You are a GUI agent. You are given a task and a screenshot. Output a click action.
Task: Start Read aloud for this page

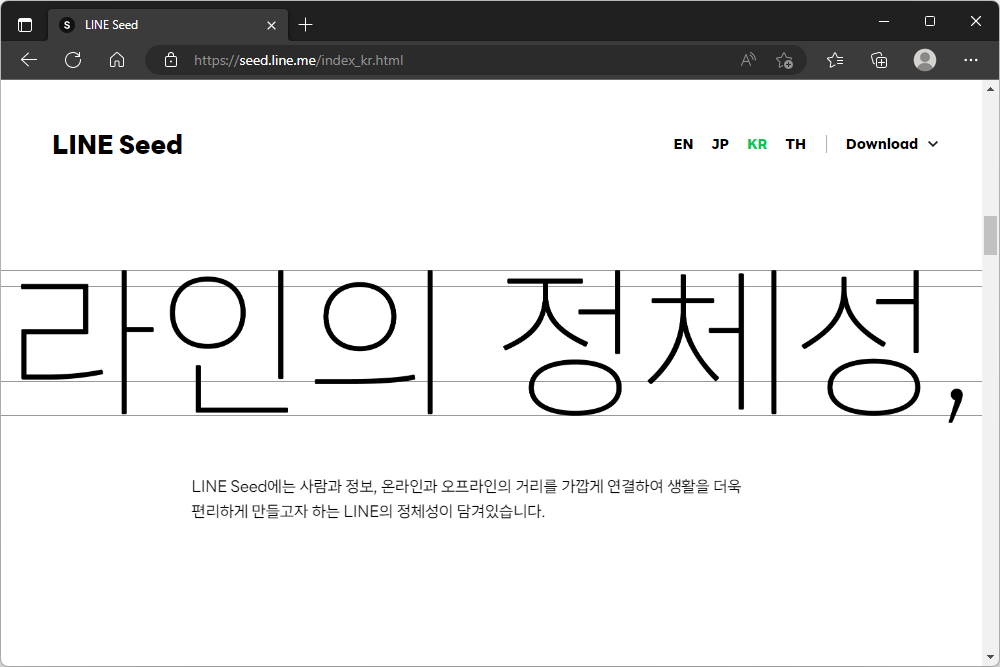click(x=748, y=60)
